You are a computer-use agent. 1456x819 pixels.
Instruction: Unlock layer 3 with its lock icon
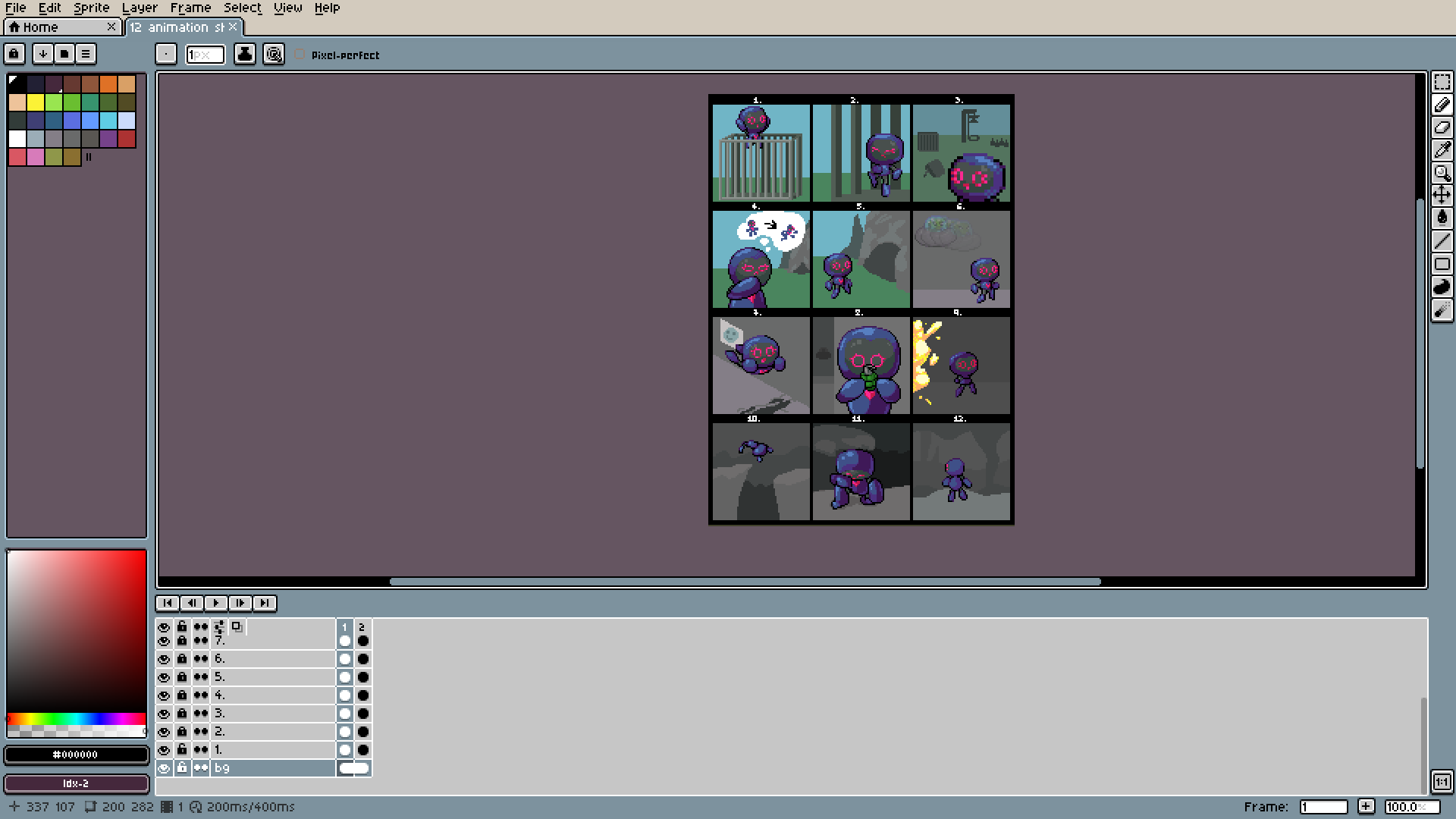pos(182,714)
